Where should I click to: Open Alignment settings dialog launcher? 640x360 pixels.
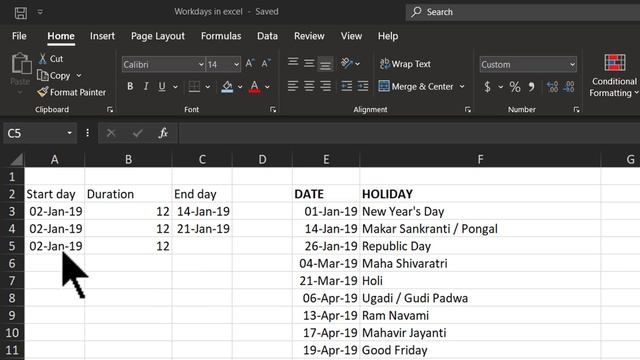tap(468, 109)
